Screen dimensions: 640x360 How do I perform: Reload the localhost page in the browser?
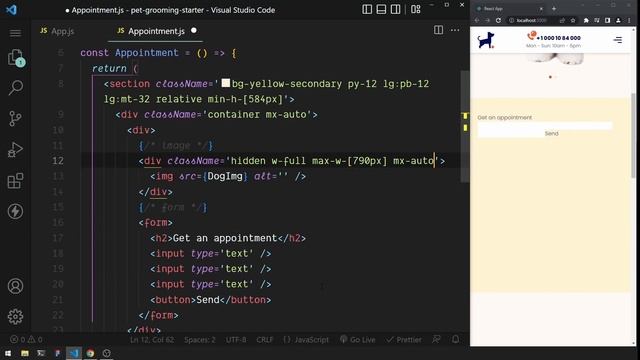tap(498, 20)
